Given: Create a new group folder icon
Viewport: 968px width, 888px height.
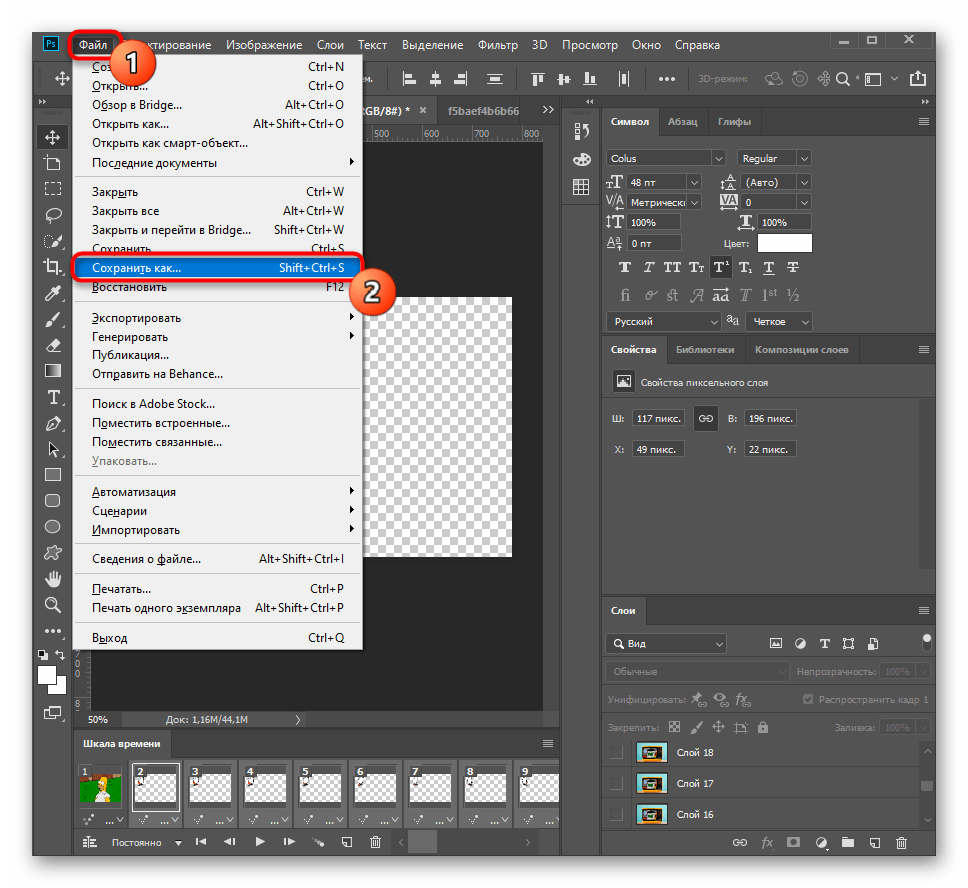Looking at the screenshot, I should (x=848, y=842).
